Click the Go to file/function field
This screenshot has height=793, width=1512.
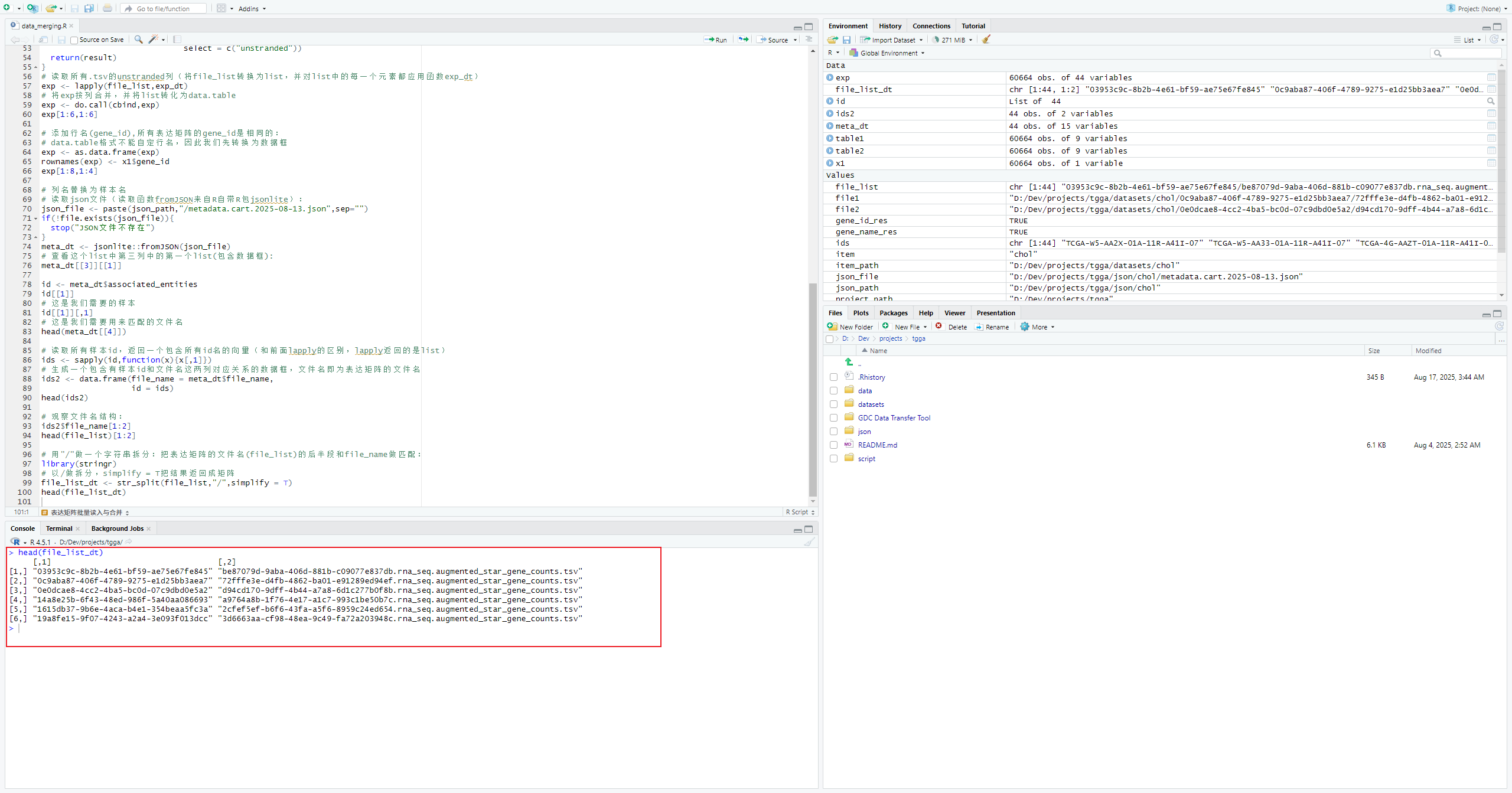pyautogui.click(x=164, y=8)
